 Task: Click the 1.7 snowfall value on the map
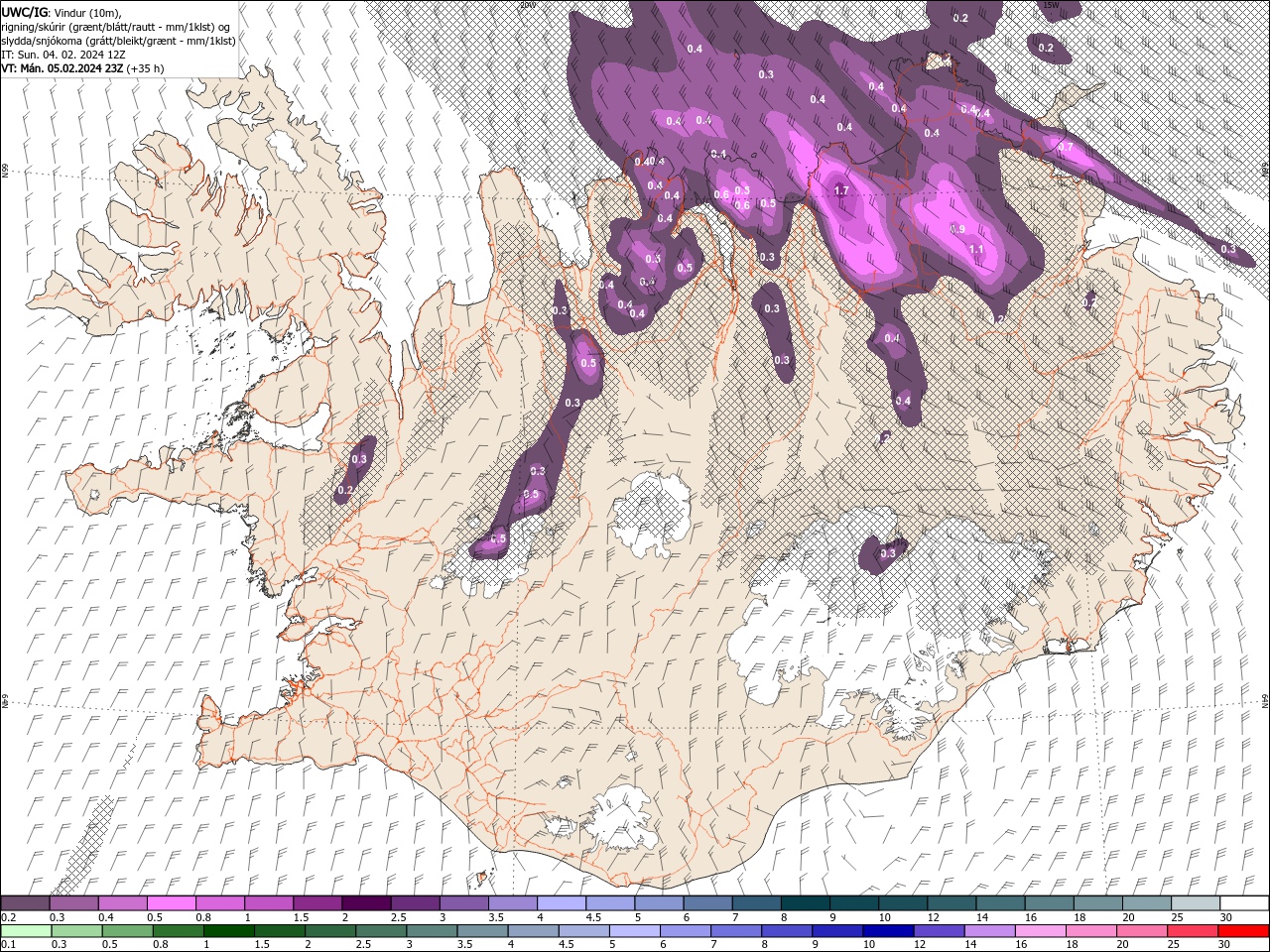pyautogui.click(x=842, y=190)
